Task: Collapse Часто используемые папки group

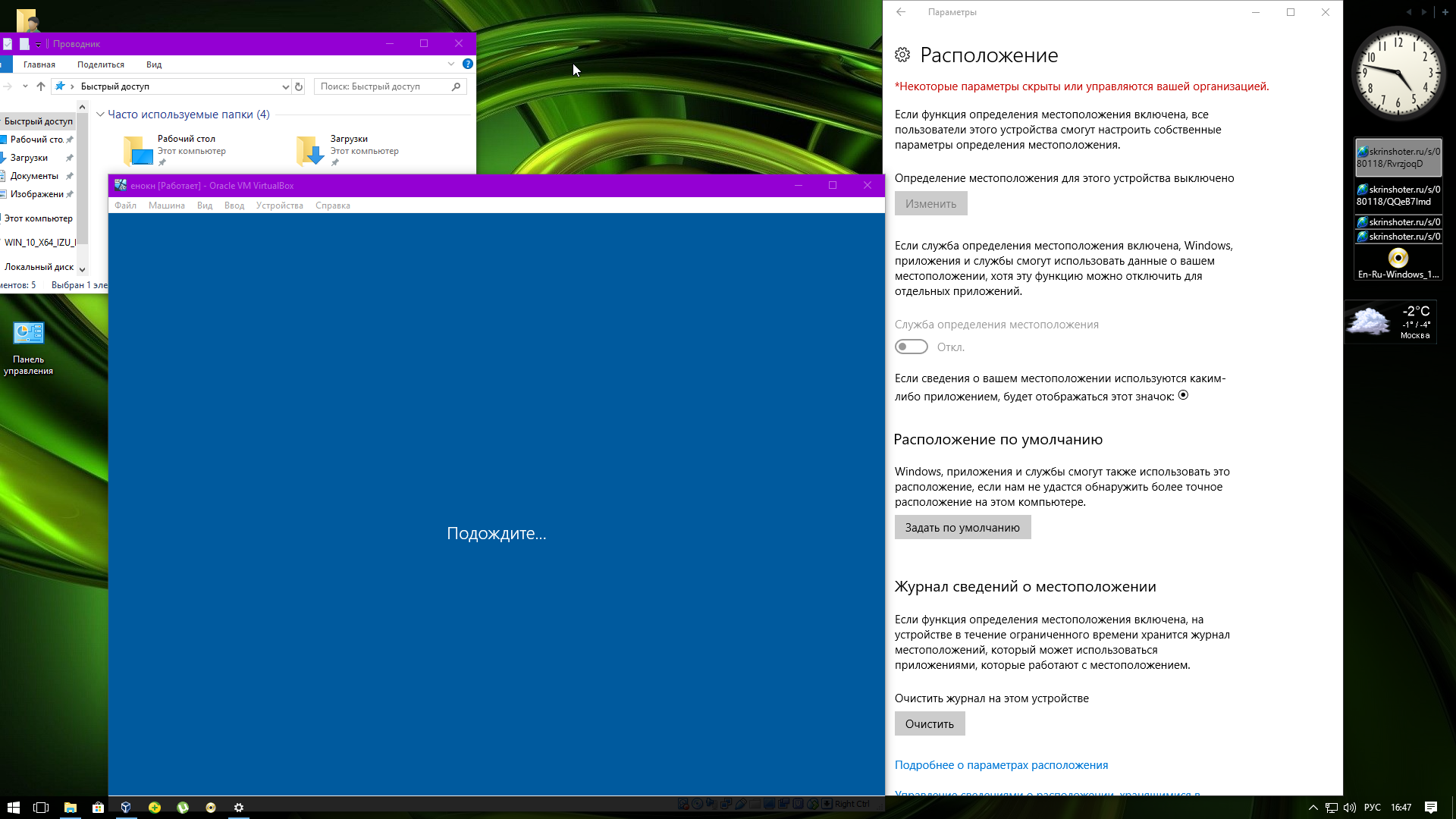Action: [x=100, y=115]
